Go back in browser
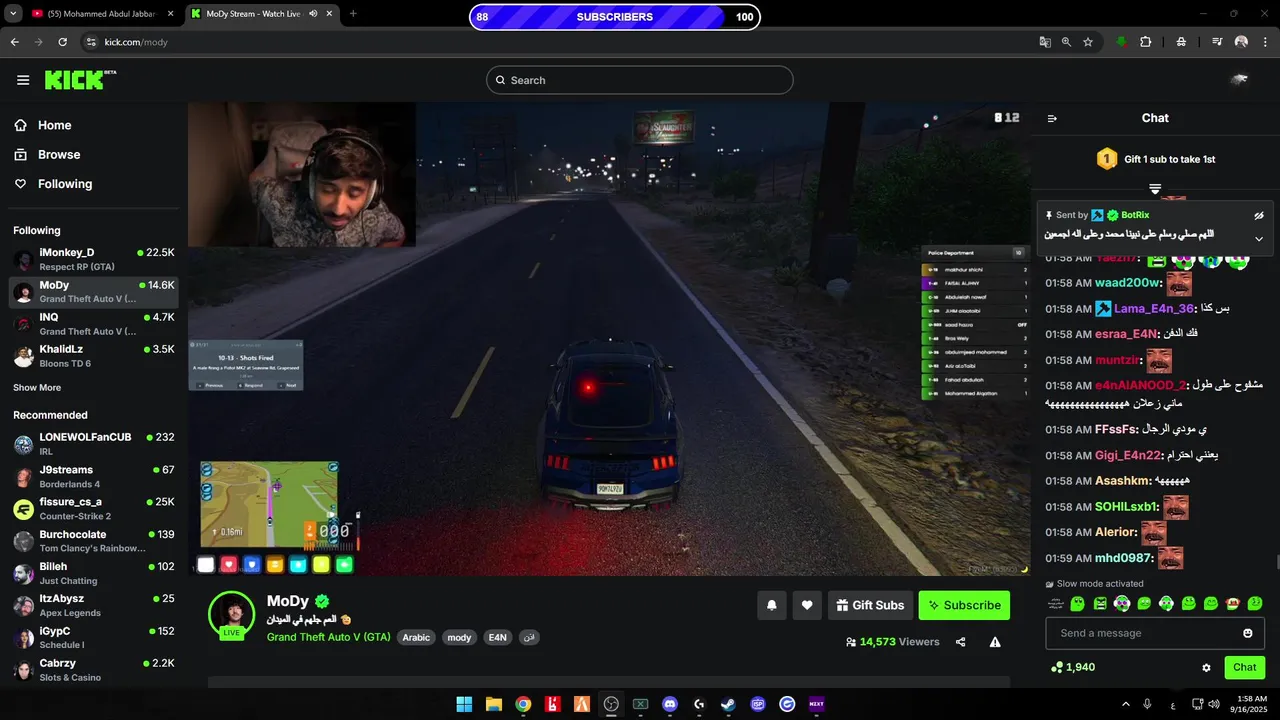The width and height of the screenshot is (1280, 720). [x=15, y=42]
